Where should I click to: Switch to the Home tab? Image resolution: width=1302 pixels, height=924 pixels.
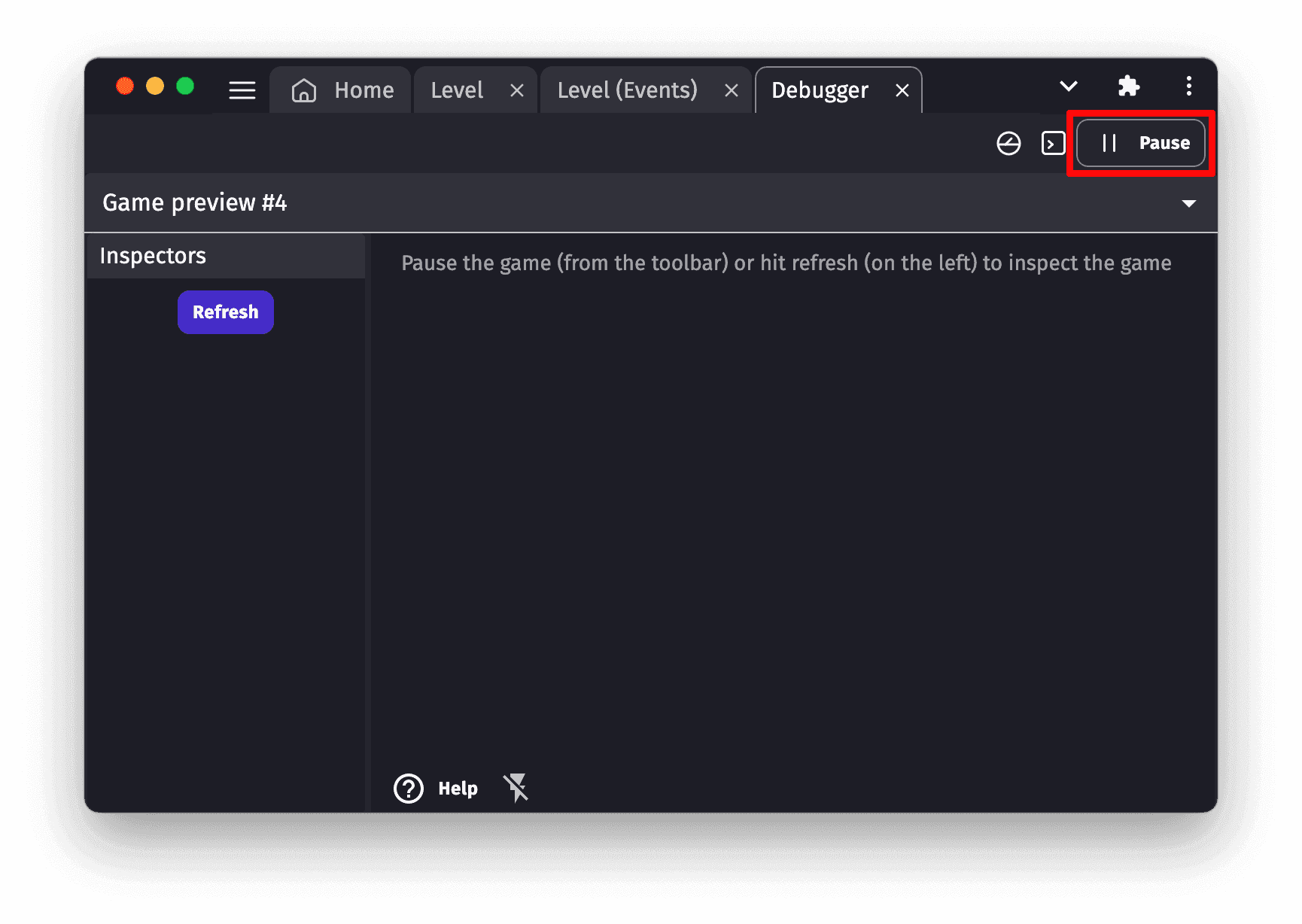pos(342,90)
